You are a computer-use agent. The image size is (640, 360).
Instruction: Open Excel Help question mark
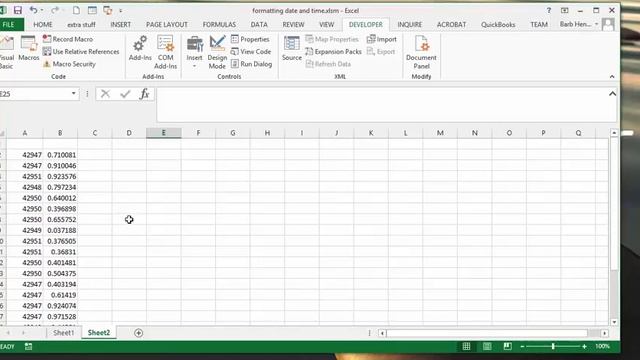coord(549,10)
